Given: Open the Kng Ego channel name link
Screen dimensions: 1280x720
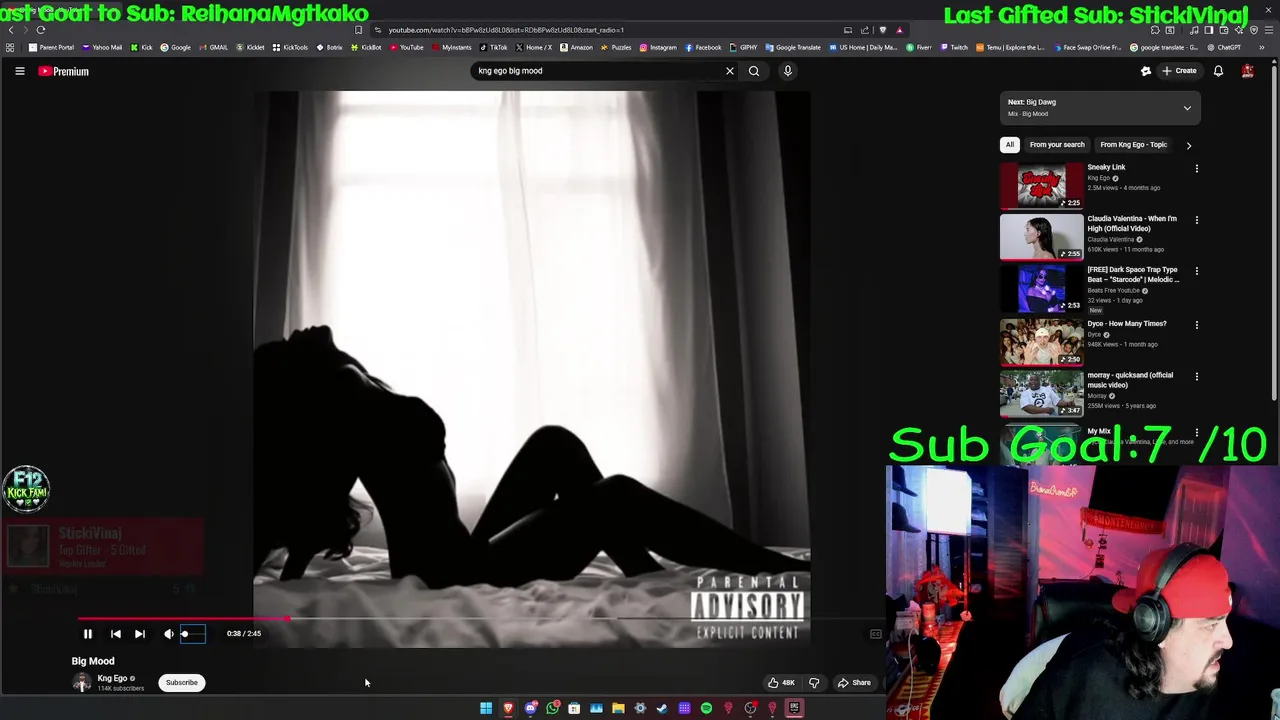Looking at the screenshot, I should (112, 678).
